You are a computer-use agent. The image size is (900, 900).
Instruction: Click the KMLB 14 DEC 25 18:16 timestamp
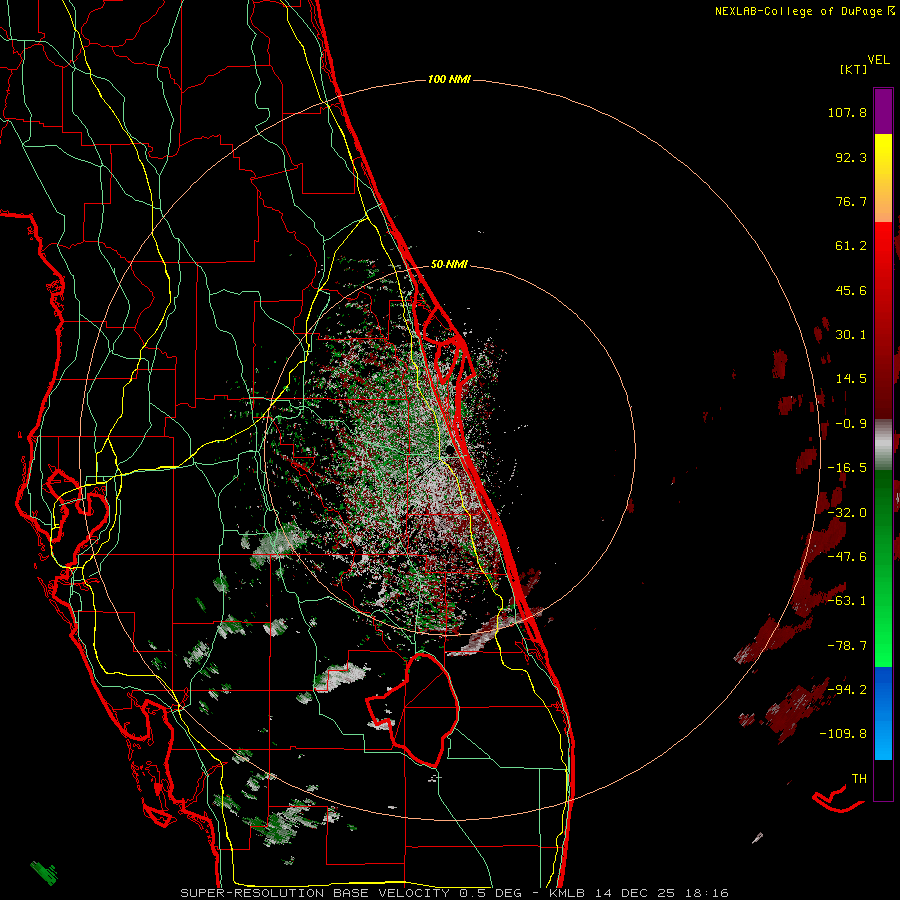coord(639,893)
